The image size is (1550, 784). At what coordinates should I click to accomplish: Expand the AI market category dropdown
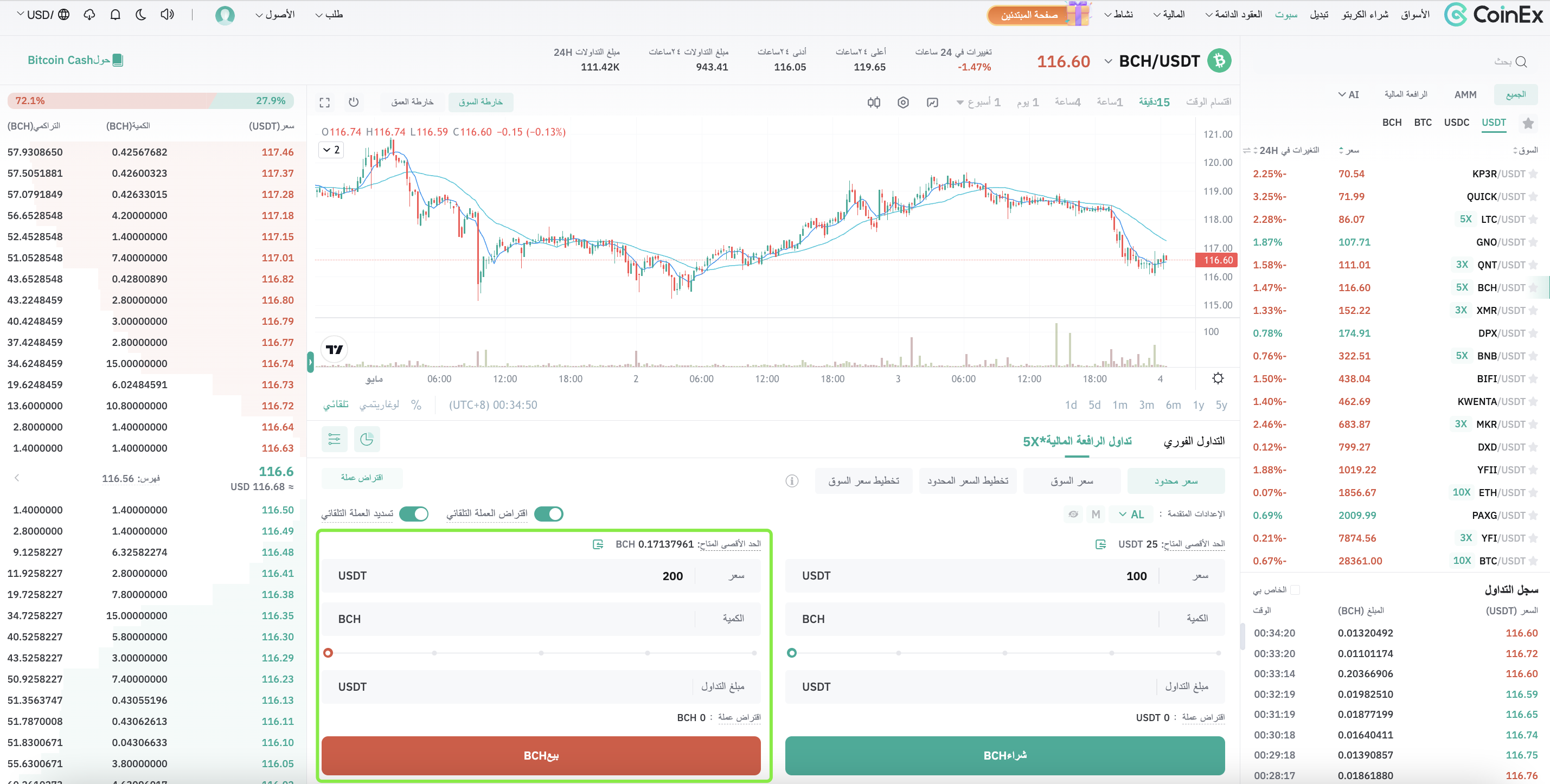point(1348,94)
